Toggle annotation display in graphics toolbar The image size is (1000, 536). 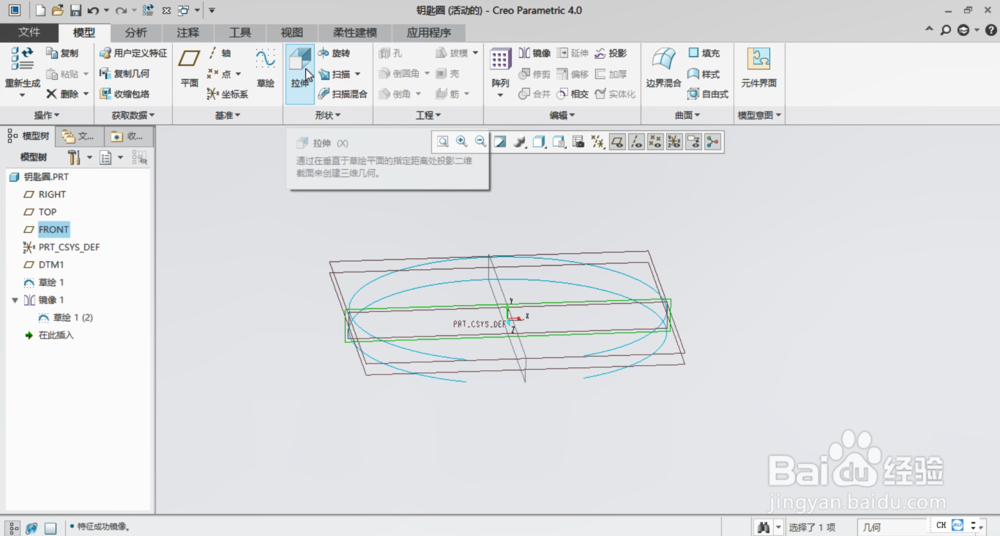pos(693,142)
